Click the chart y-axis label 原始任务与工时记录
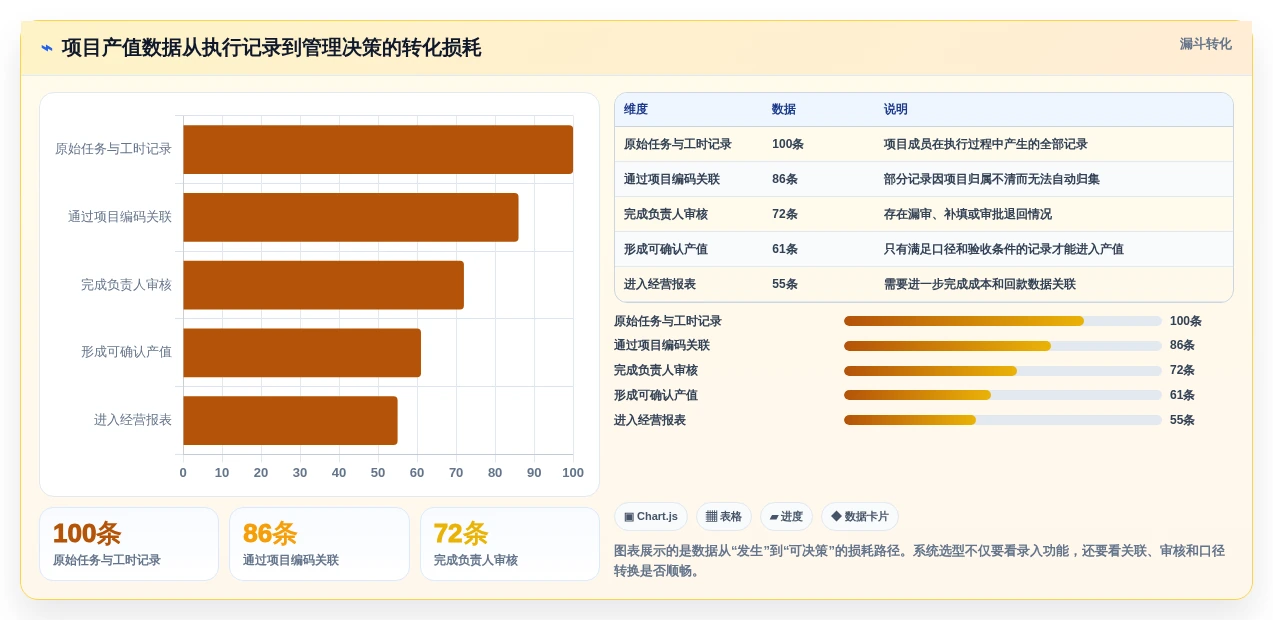1273x620 pixels. tap(113, 149)
